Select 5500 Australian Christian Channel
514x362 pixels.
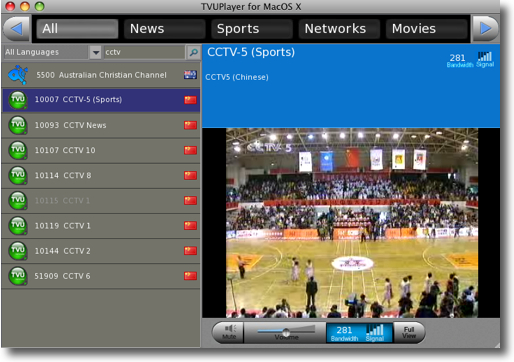[x=101, y=75]
